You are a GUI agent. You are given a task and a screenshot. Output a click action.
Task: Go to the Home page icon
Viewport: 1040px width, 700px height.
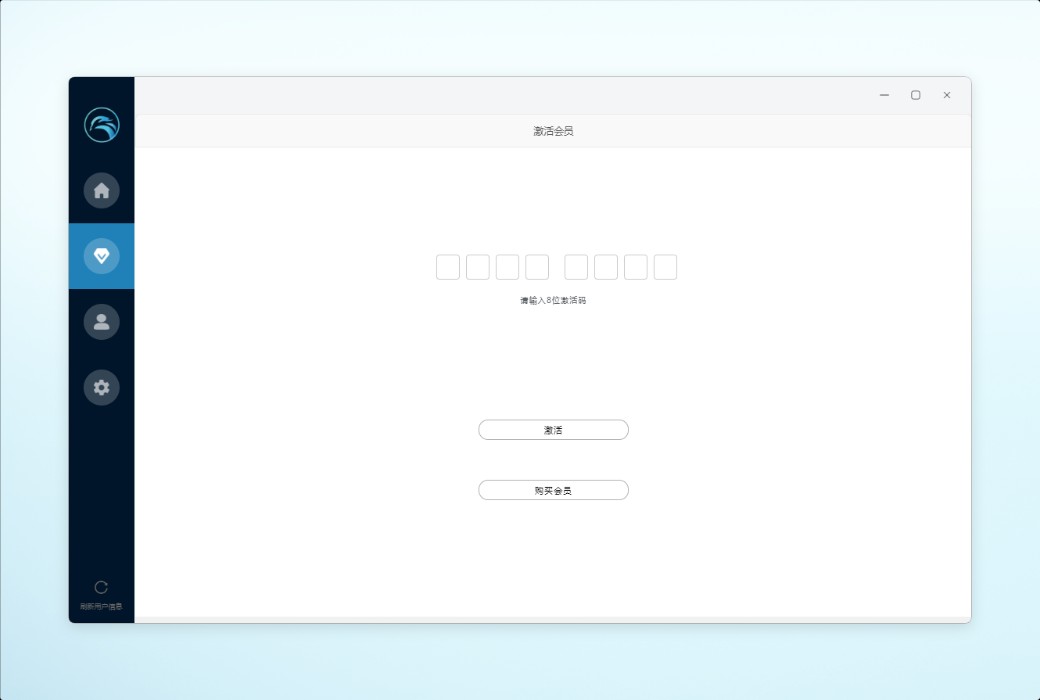[x=101, y=190]
